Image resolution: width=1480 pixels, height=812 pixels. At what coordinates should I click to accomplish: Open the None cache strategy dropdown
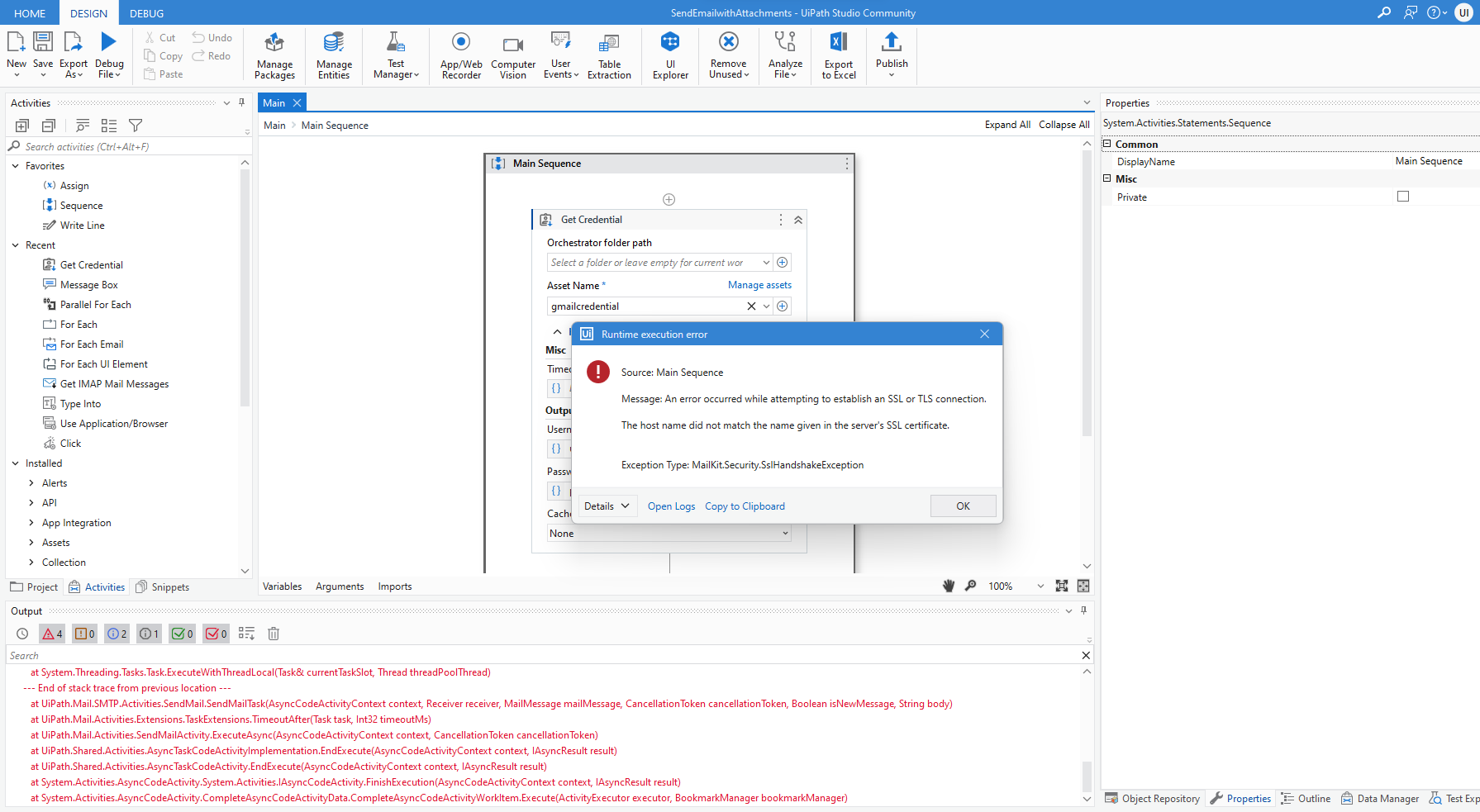[669, 534]
